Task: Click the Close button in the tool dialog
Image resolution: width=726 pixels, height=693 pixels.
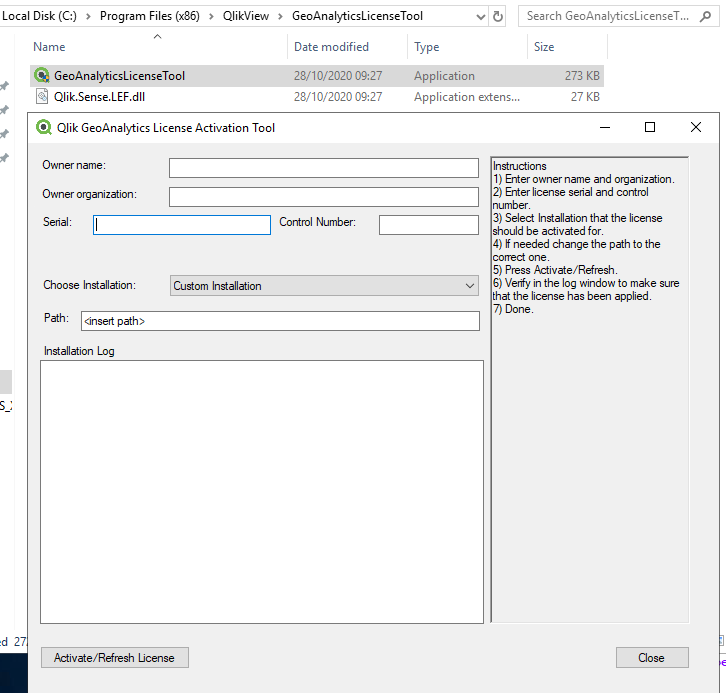Action: pyautogui.click(x=652, y=657)
